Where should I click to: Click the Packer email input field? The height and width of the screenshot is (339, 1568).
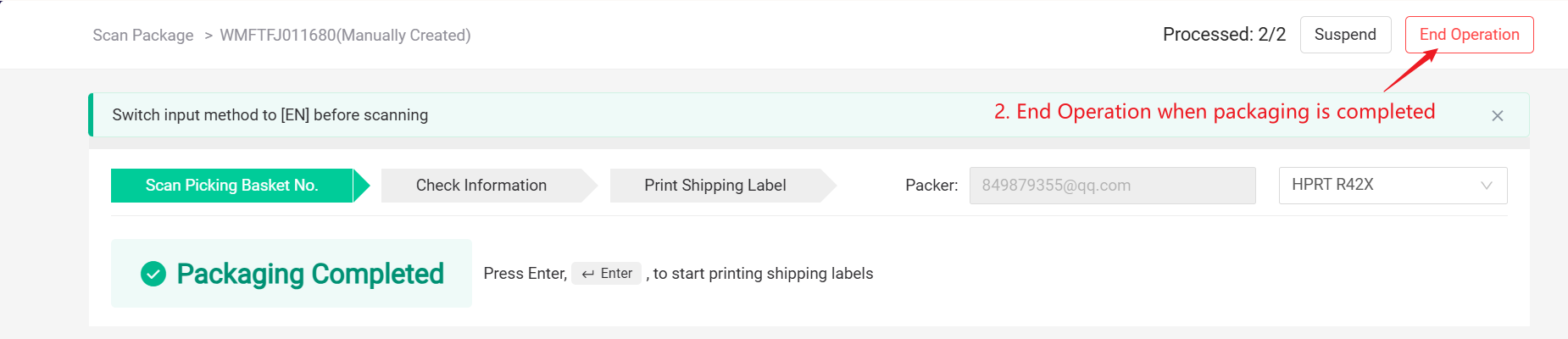[1111, 186]
